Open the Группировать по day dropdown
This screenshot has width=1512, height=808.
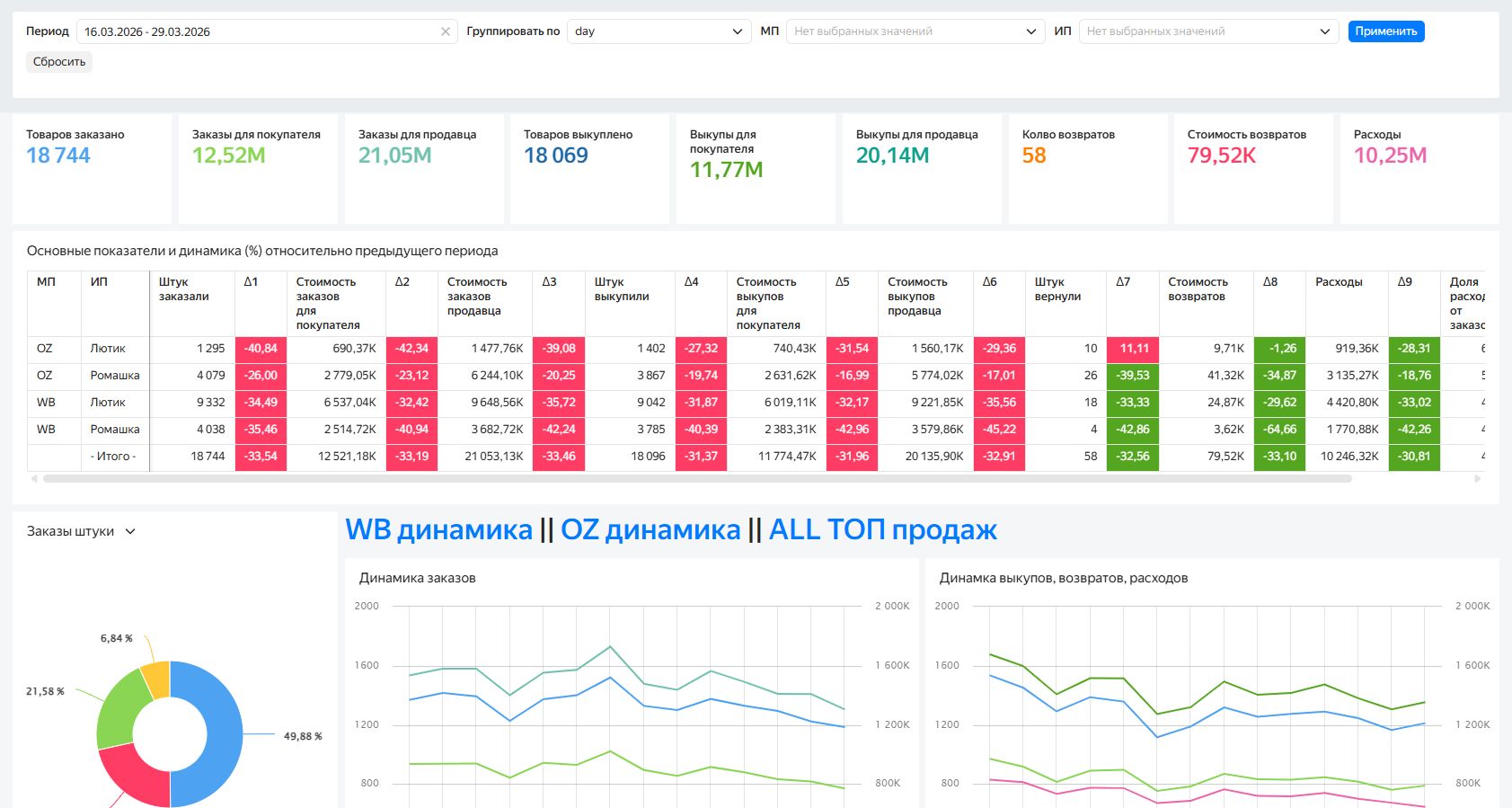[659, 31]
